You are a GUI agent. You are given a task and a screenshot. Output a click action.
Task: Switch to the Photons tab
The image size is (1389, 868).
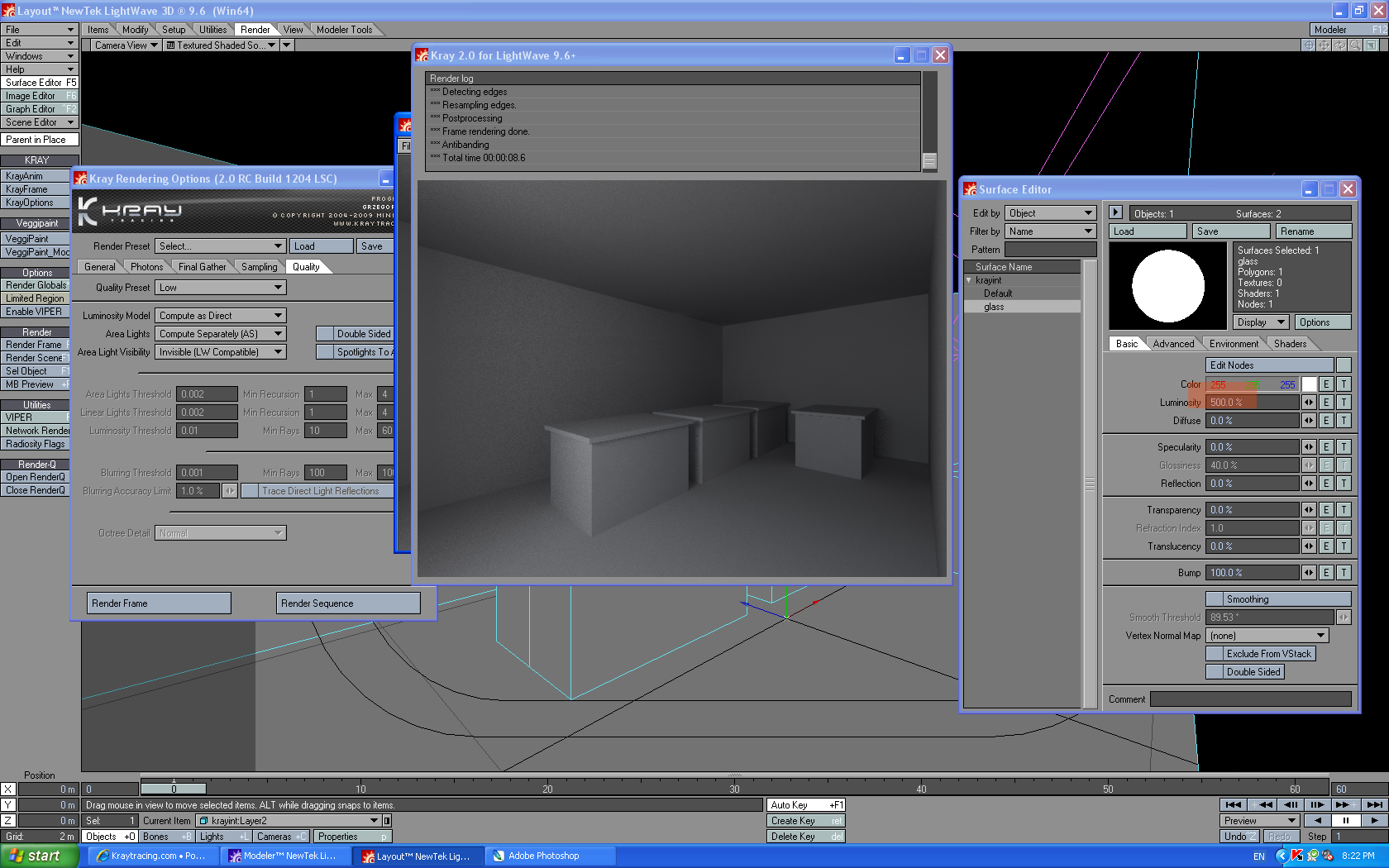[x=146, y=267]
